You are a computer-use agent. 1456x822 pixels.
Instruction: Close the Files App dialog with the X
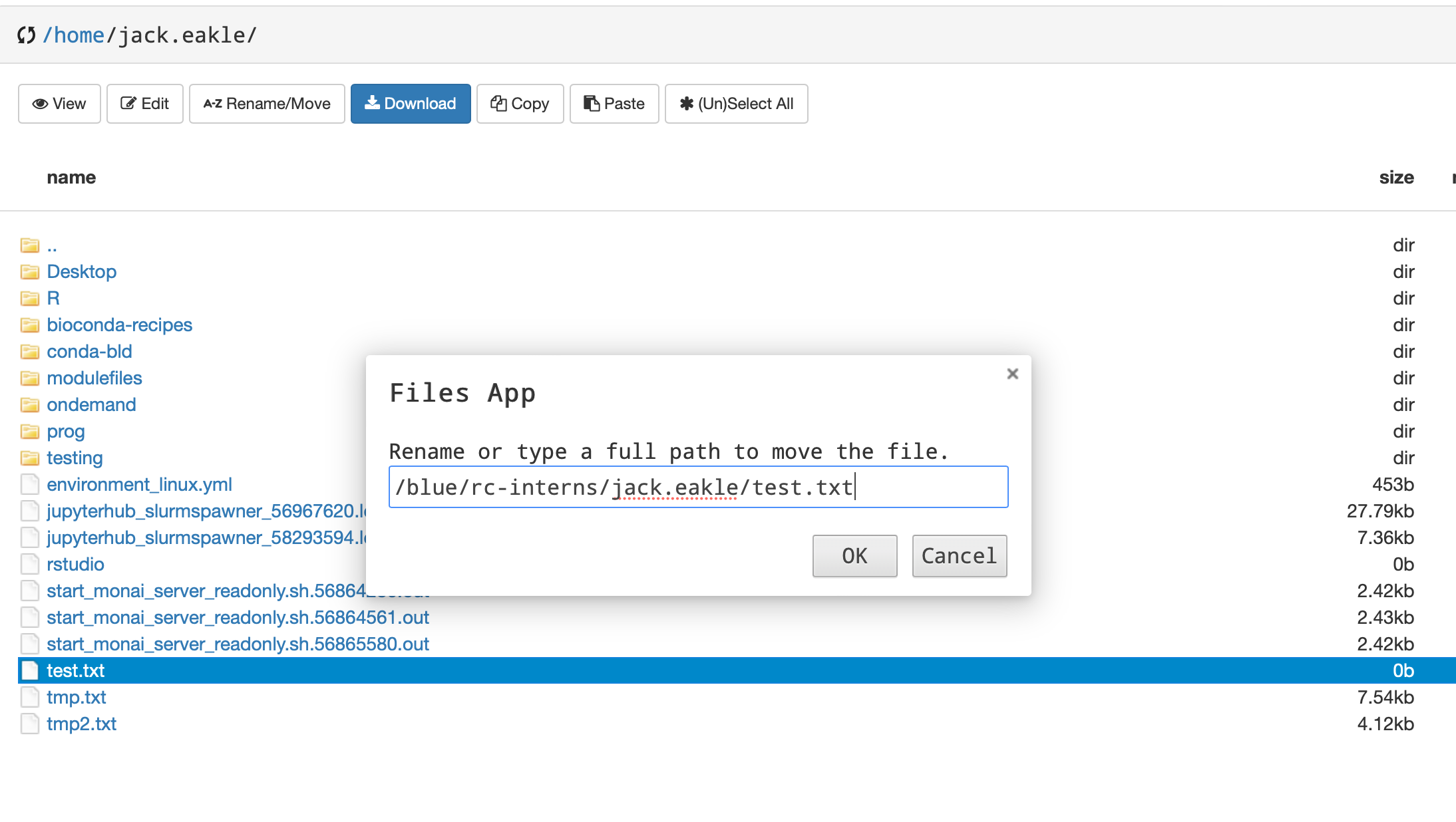click(1012, 374)
